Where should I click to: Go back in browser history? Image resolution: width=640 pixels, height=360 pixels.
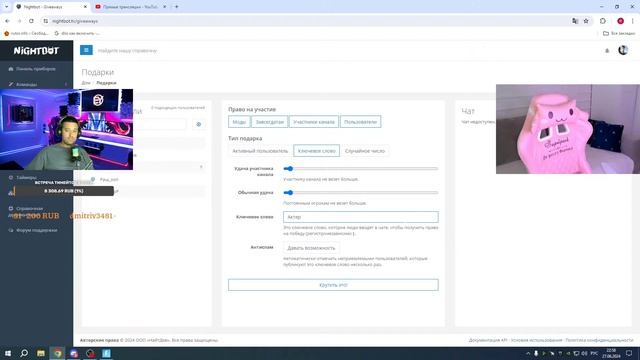pyautogui.click(x=7, y=21)
